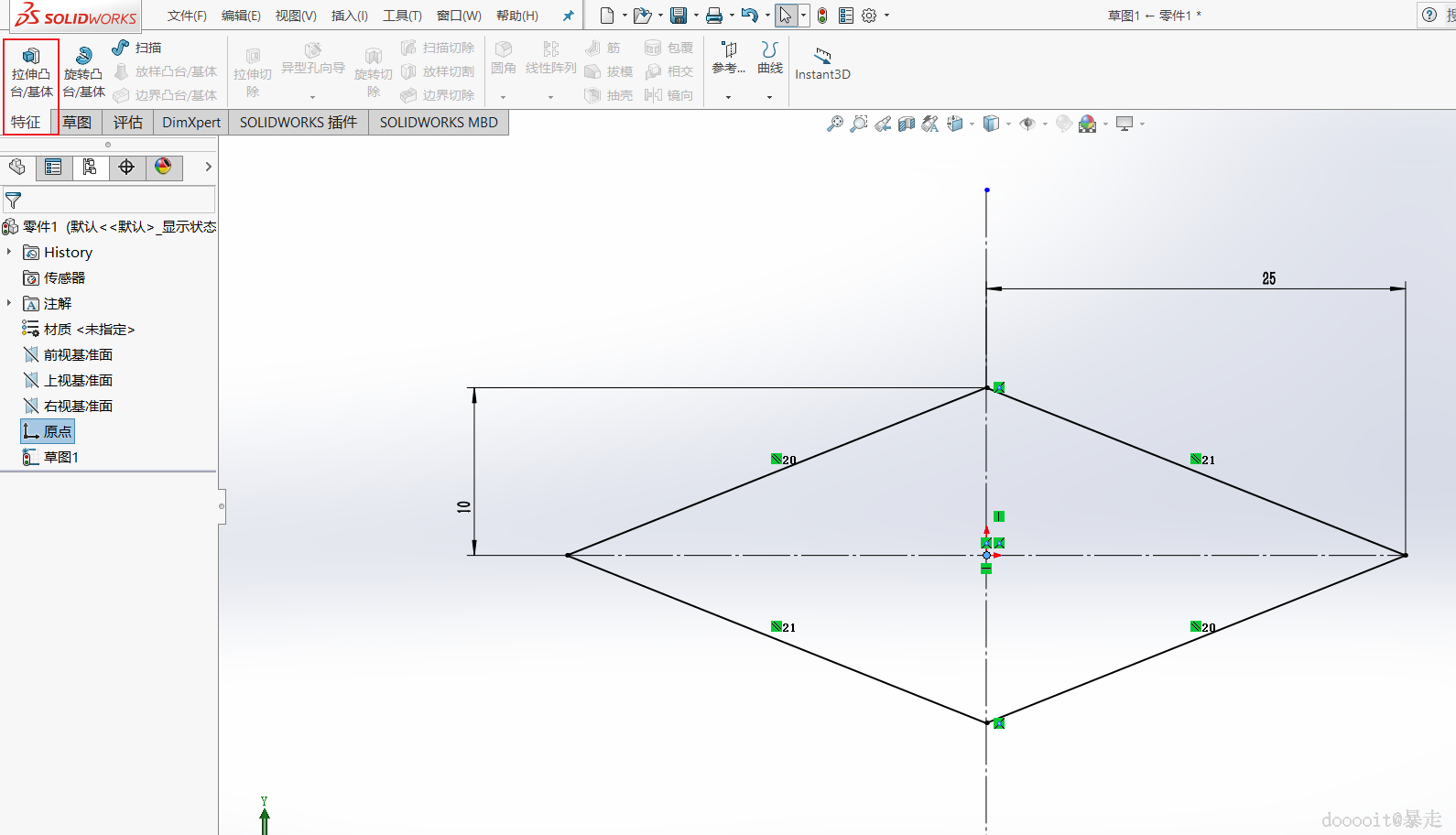Toggle the Instant3D mode button

click(x=822, y=64)
